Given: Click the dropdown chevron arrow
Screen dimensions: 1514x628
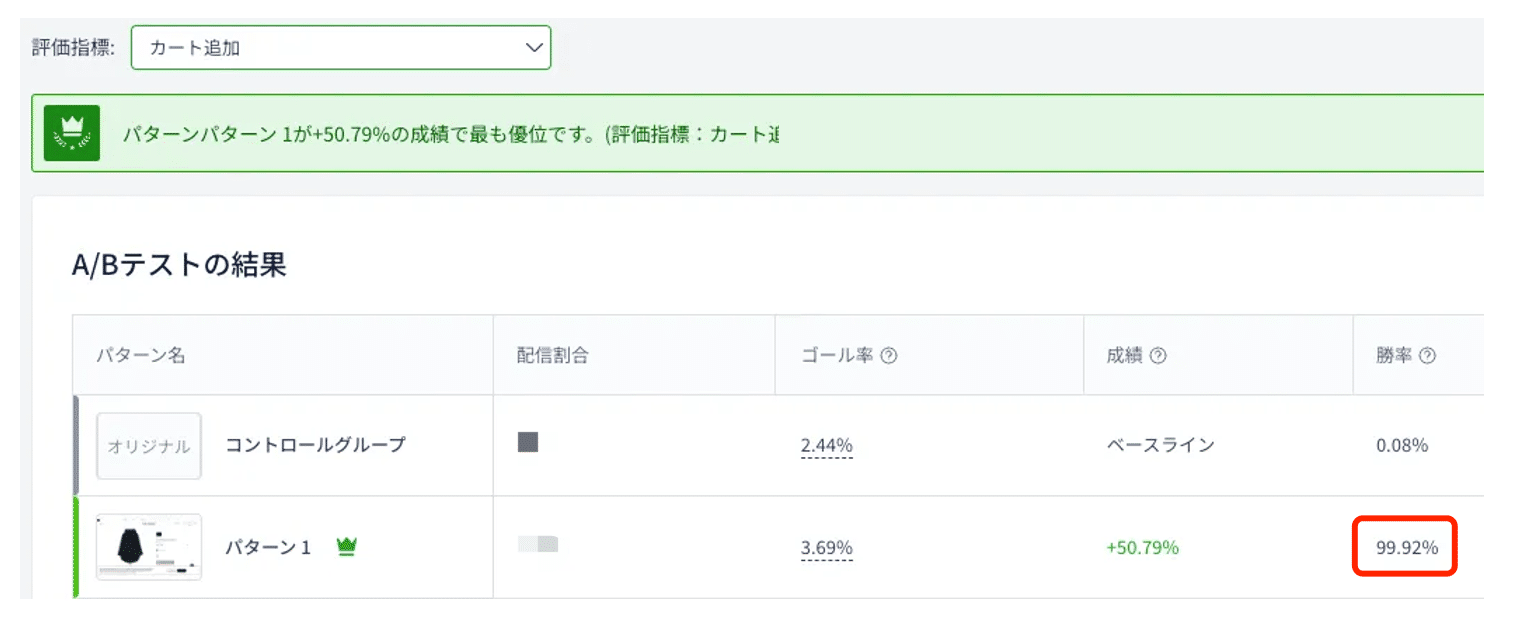Looking at the screenshot, I should coord(535,47).
